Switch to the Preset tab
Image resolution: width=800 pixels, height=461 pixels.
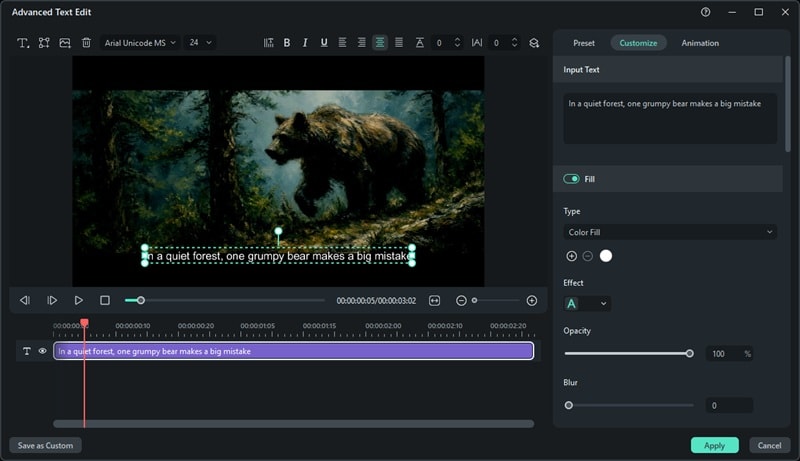584,43
